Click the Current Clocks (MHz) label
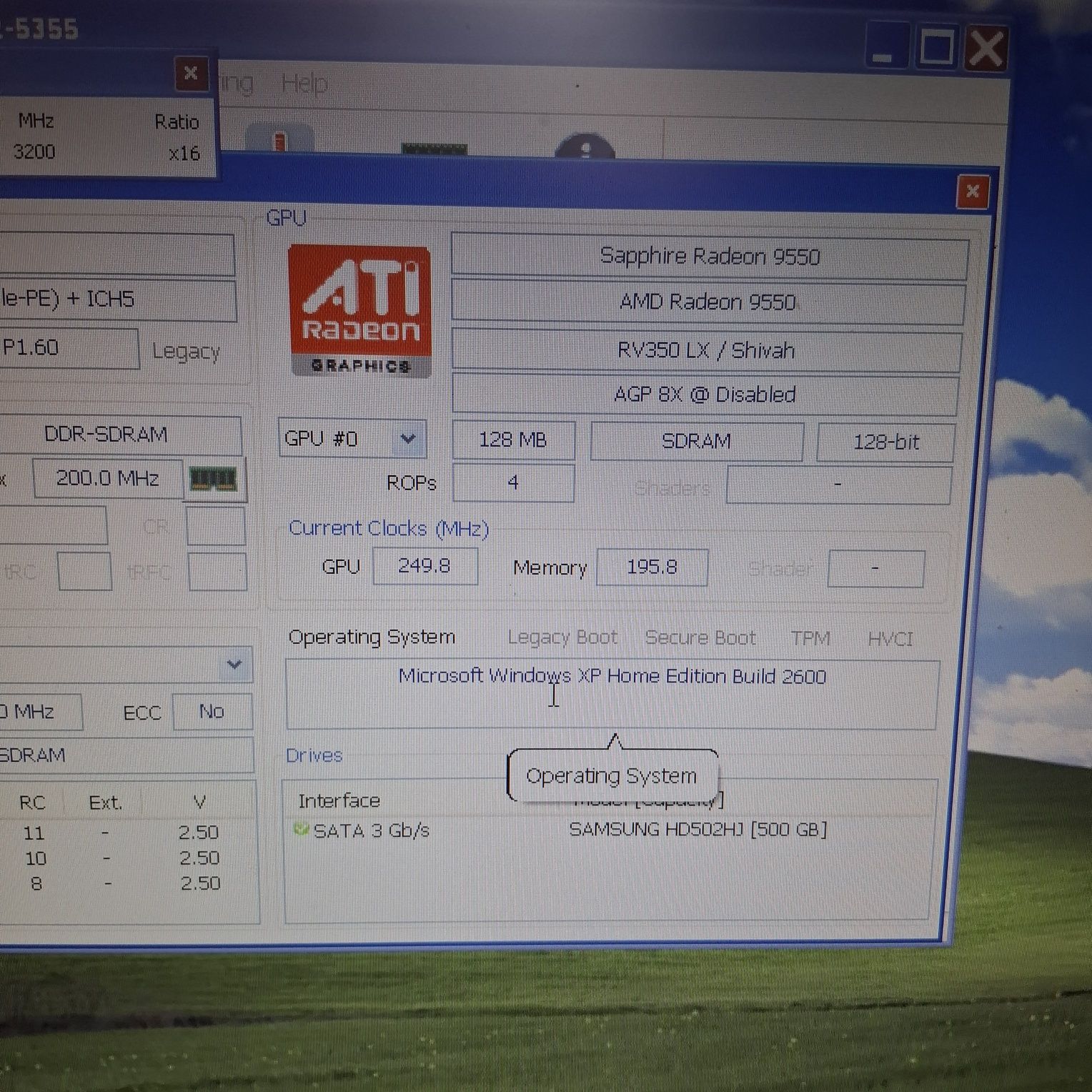1092x1092 pixels. click(x=389, y=528)
